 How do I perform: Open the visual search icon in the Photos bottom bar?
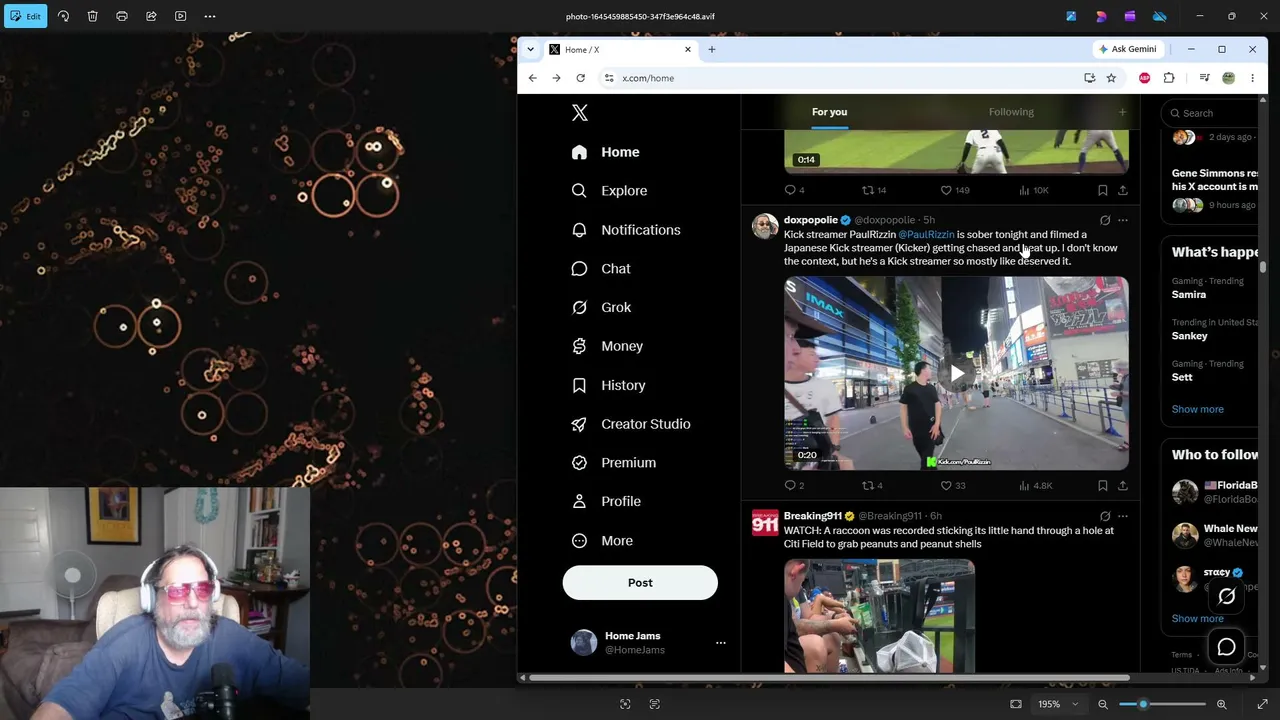tap(625, 704)
